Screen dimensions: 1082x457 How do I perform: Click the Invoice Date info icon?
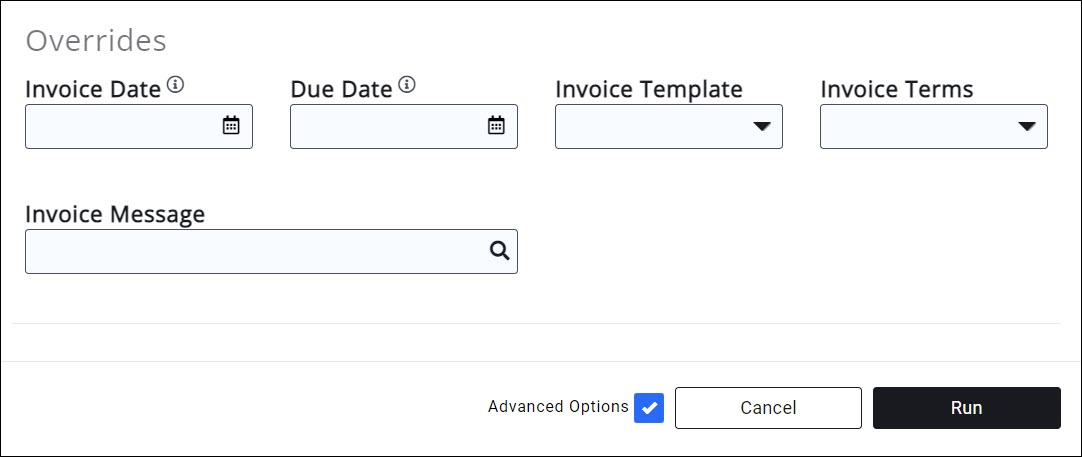pos(175,85)
